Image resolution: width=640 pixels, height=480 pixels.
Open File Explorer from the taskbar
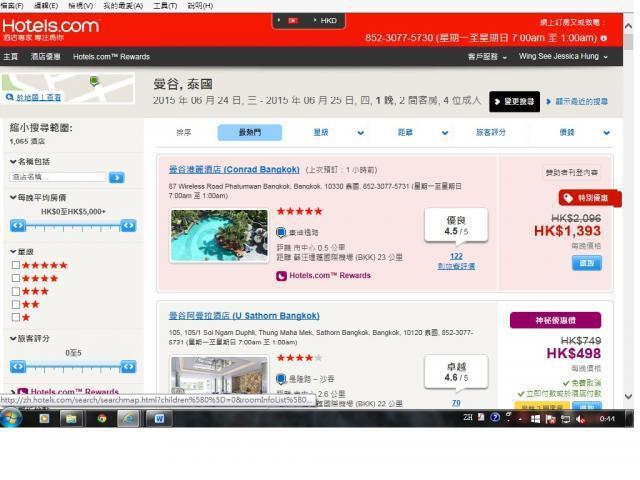tap(71, 418)
